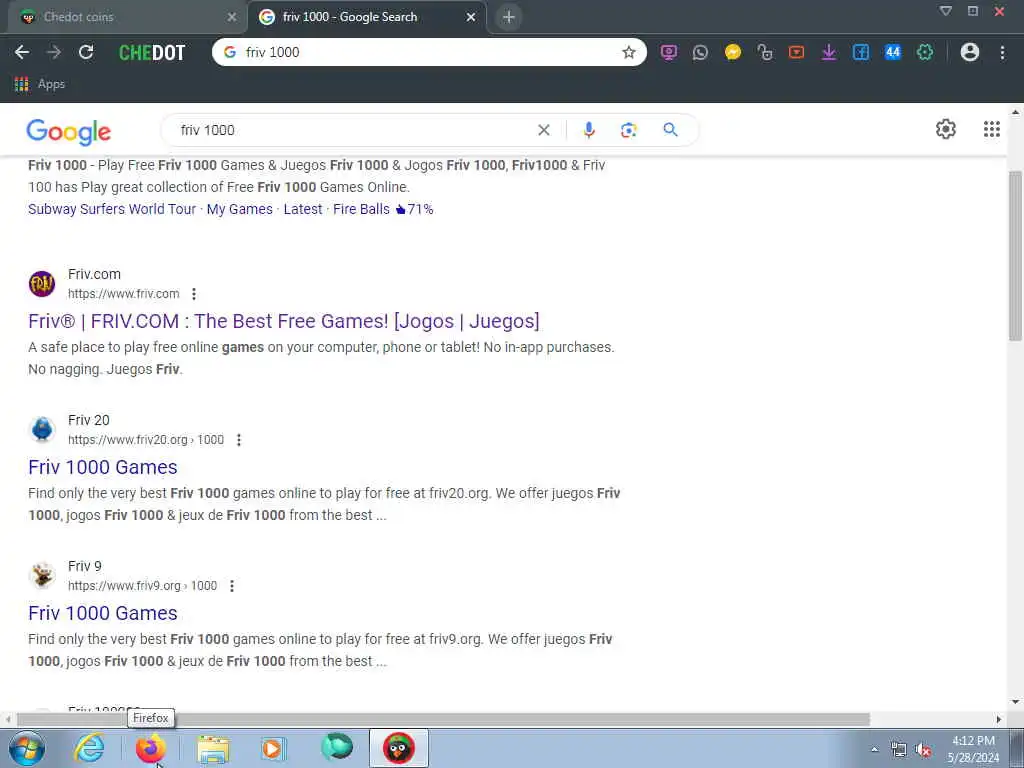Click the blue 44 badge extension icon

click(893, 52)
